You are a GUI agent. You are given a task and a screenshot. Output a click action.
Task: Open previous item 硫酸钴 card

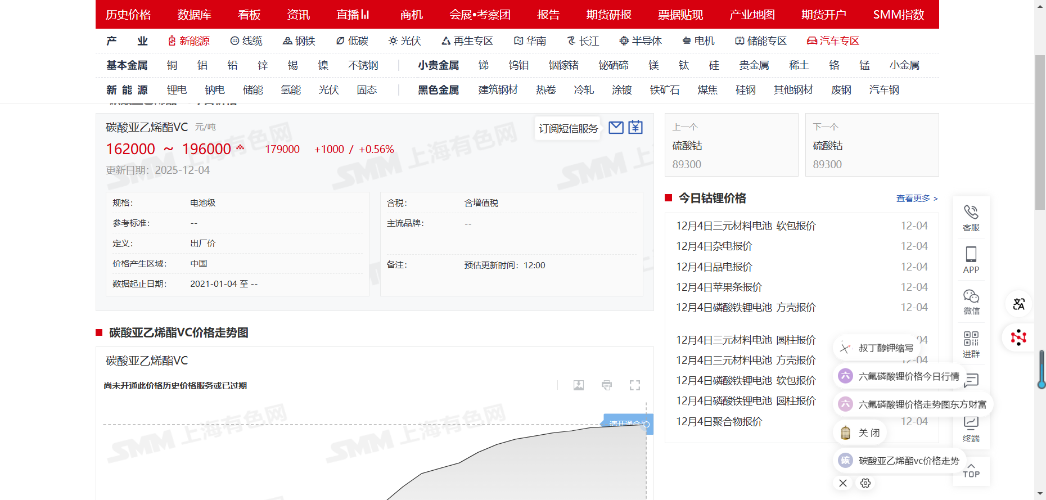pos(732,145)
